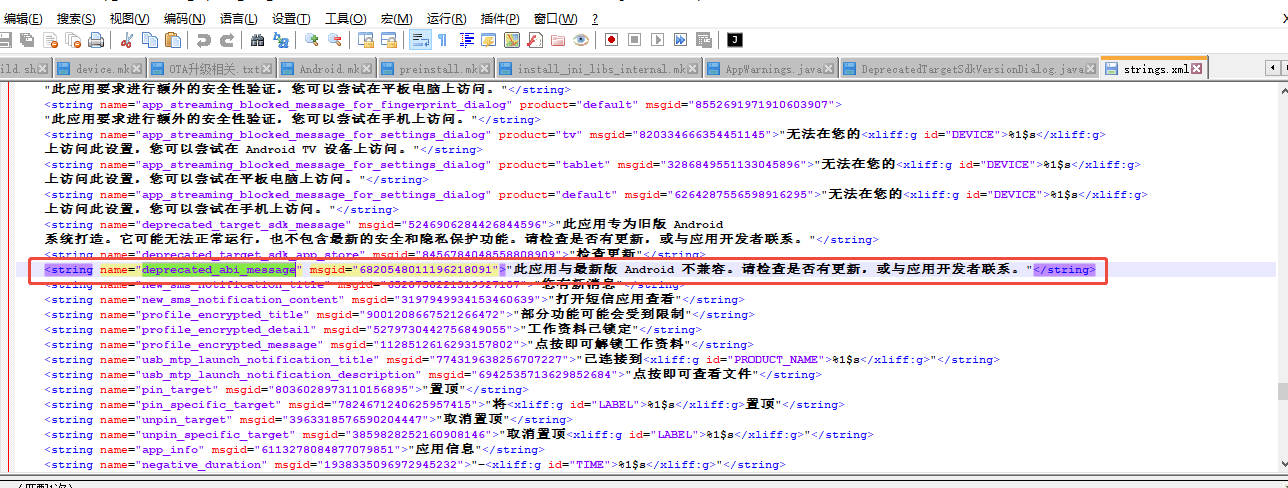
Task: Open the 窗口(W) menu
Action: (555, 19)
